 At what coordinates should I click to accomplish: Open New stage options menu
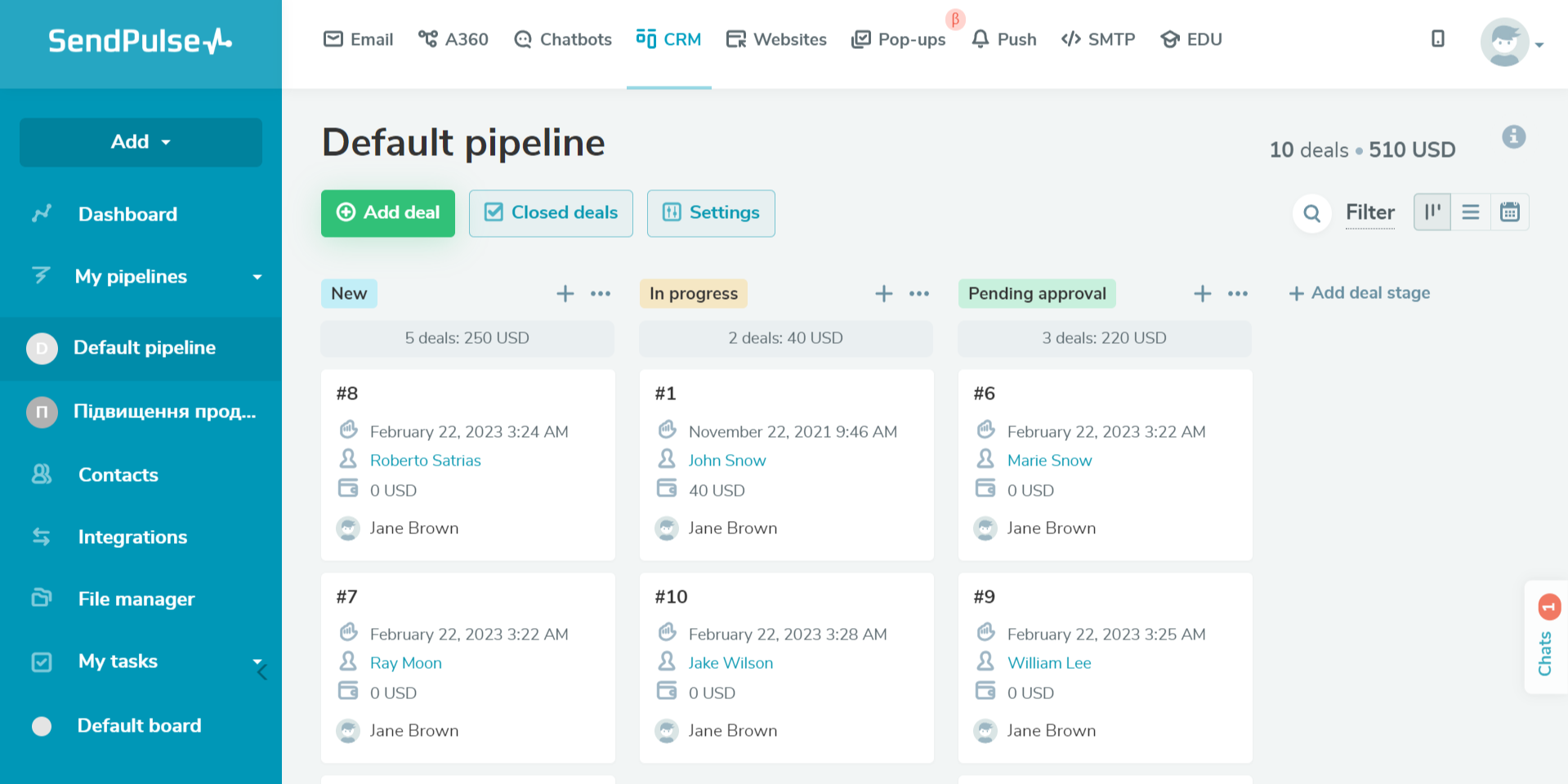601,293
